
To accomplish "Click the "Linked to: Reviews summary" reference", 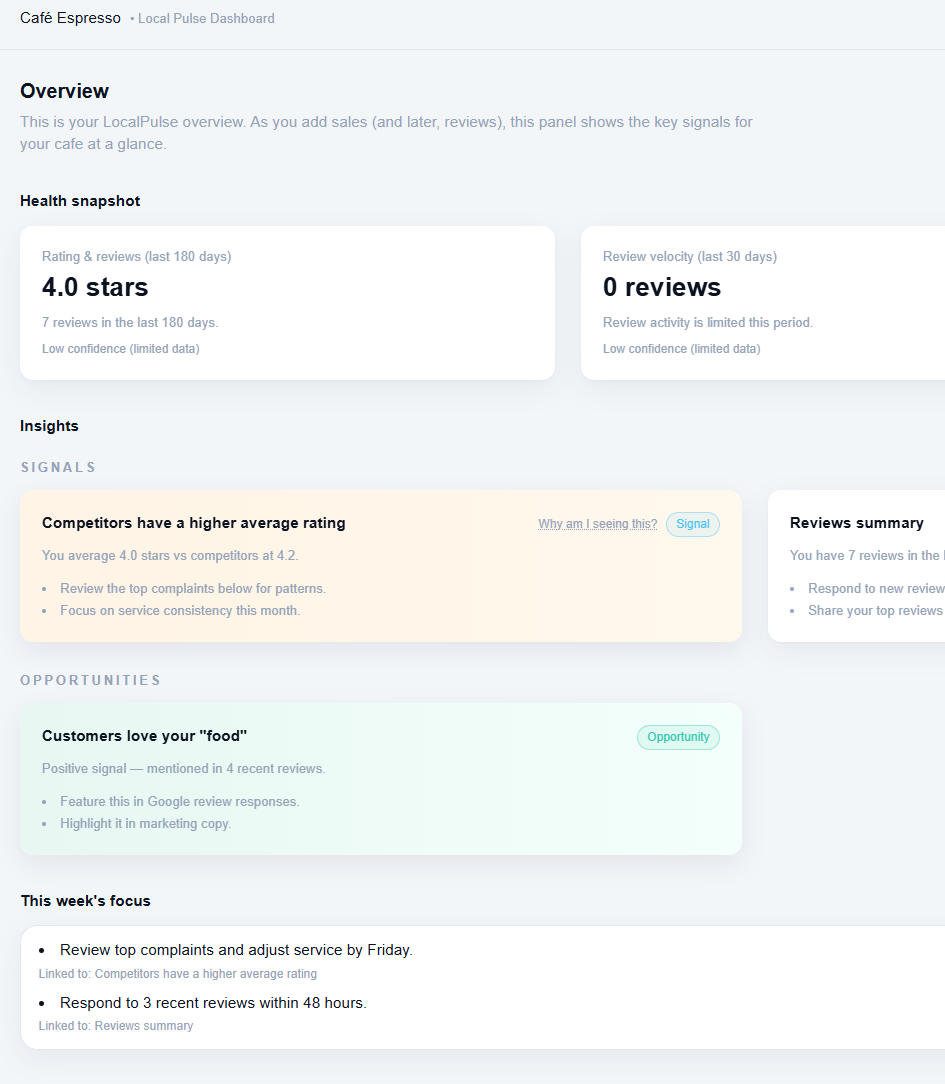I will [x=116, y=1026].
